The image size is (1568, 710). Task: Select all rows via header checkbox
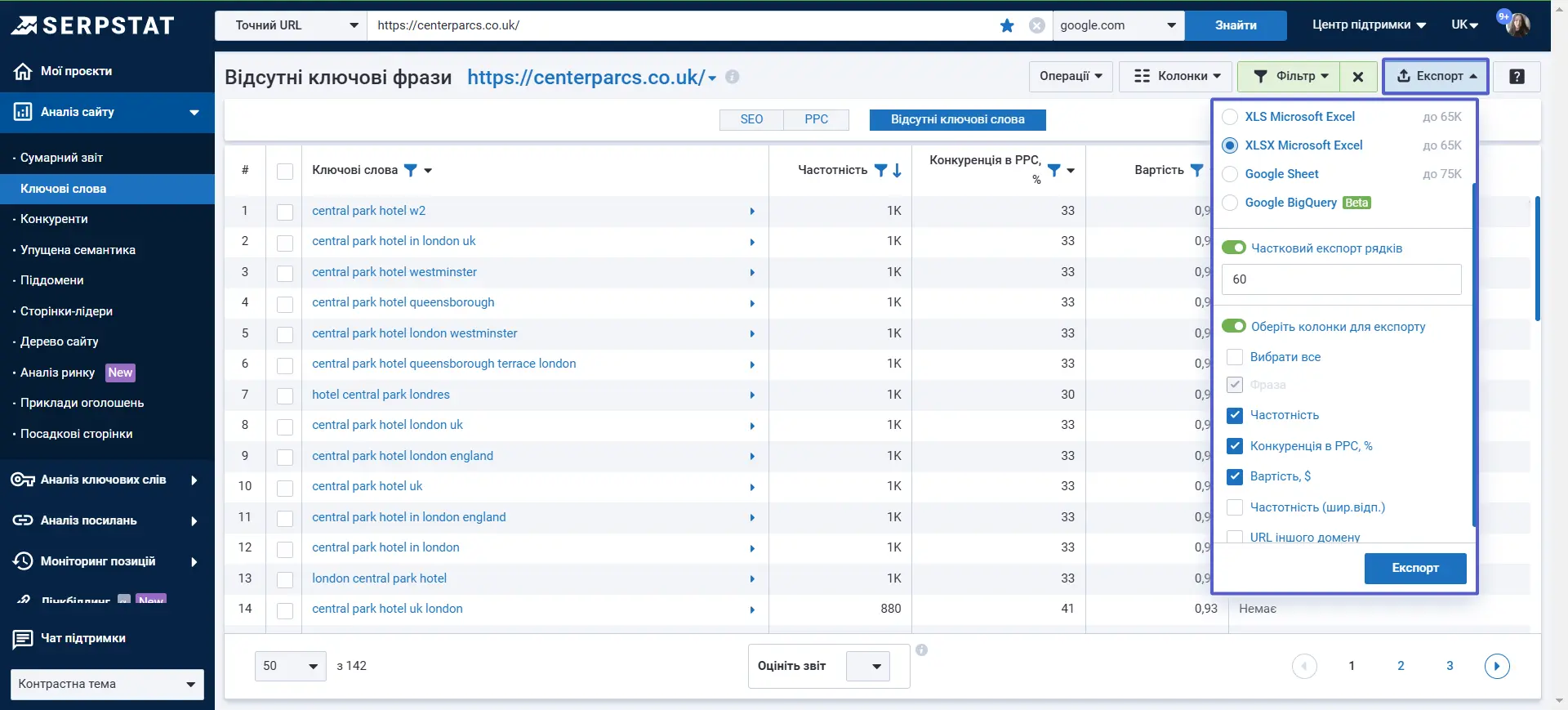[285, 171]
